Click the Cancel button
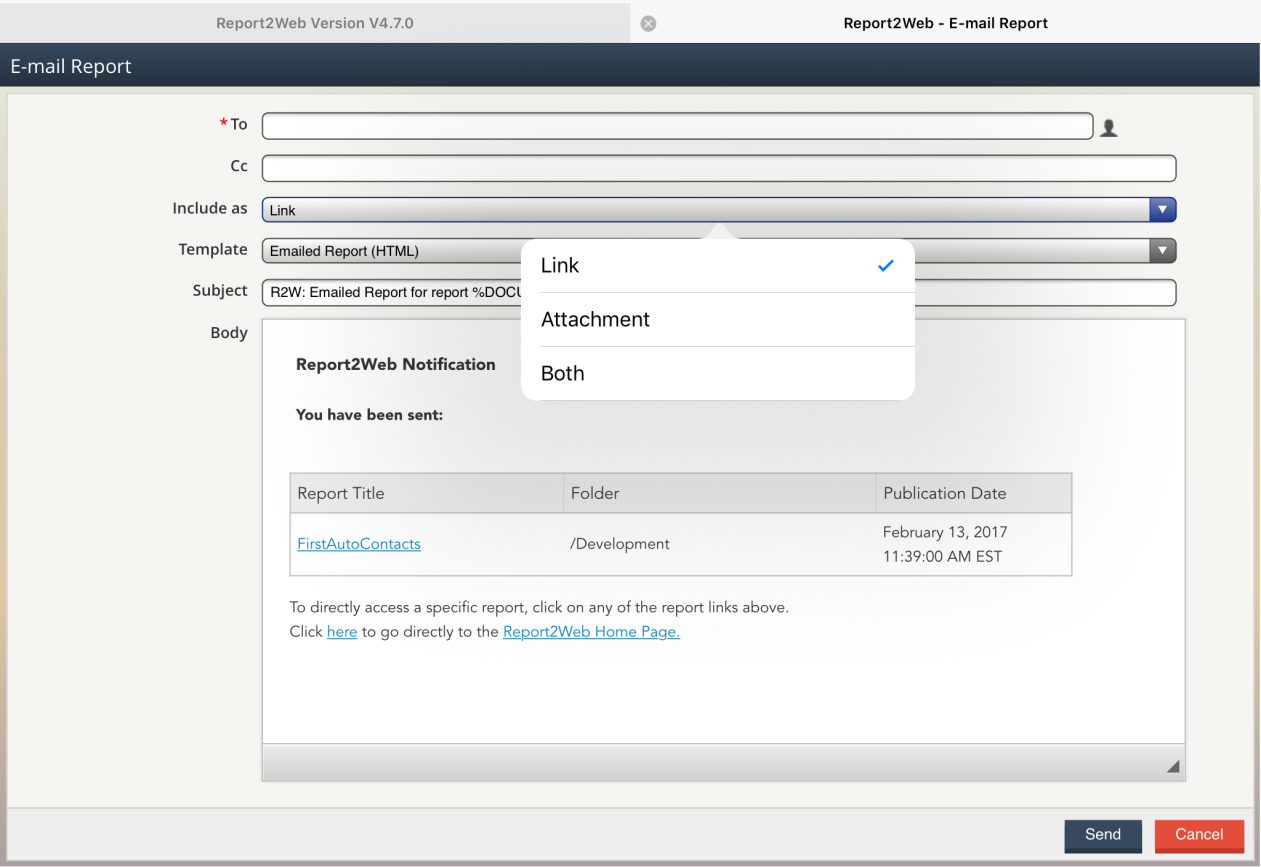Screen dimensions: 1261x867 pos(1199,835)
